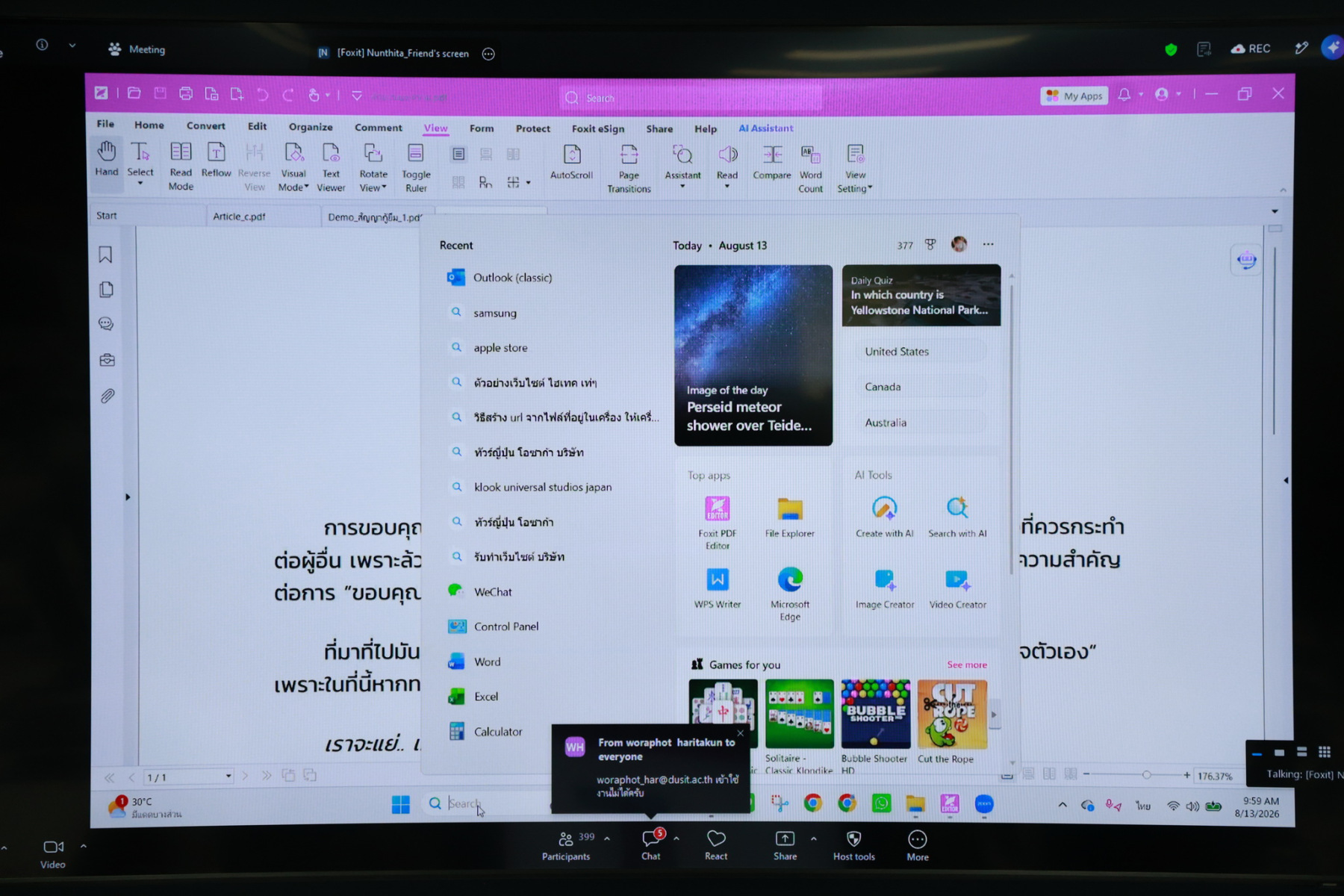Viewport: 1344px width, 896px height.
Task: Open Microsoft Edge from Top apps
Action: point(790,594)
